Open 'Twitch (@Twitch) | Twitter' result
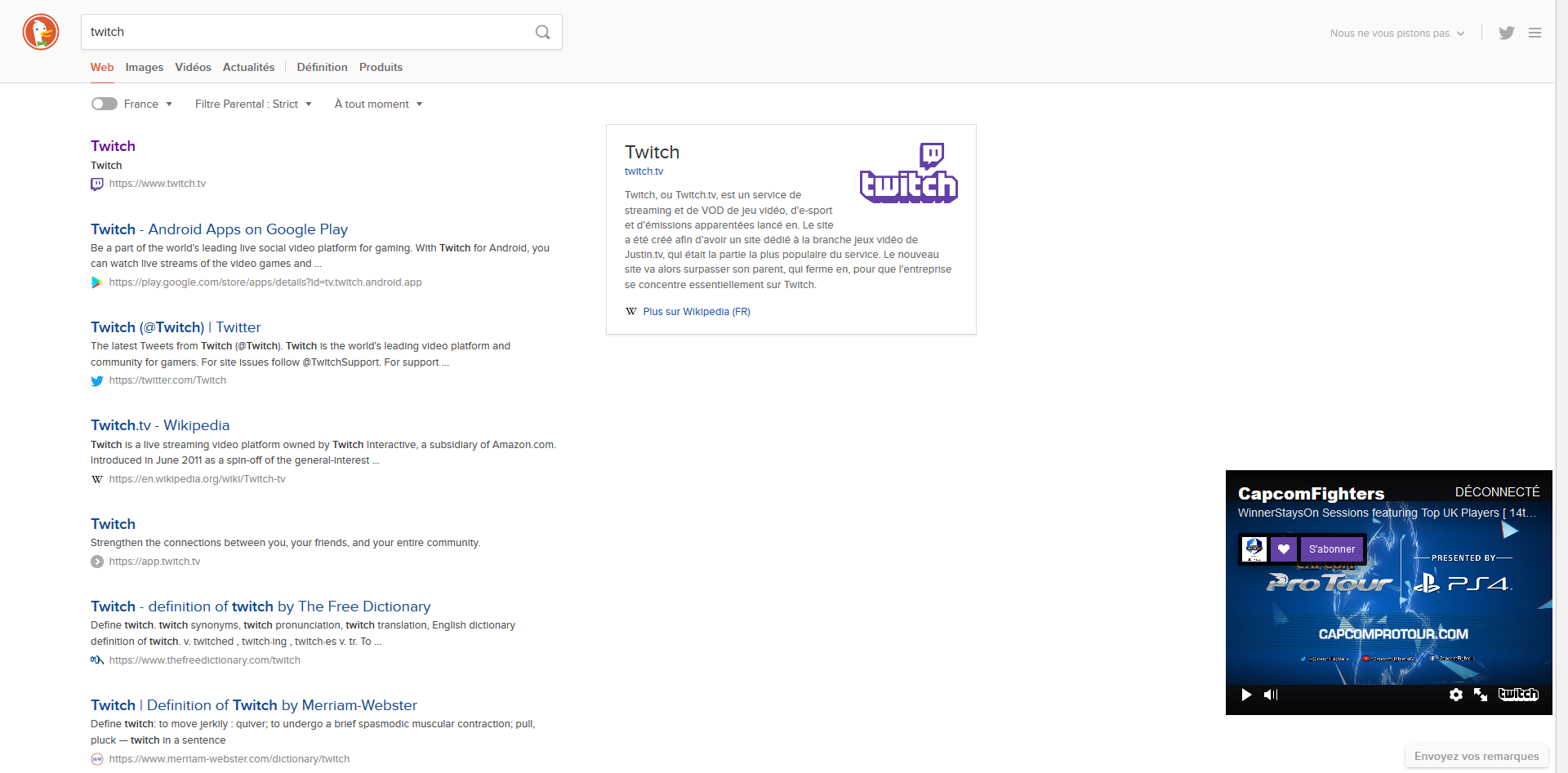Image resolution: width=1568 pixels, height=773 pixels. [176, 327]
